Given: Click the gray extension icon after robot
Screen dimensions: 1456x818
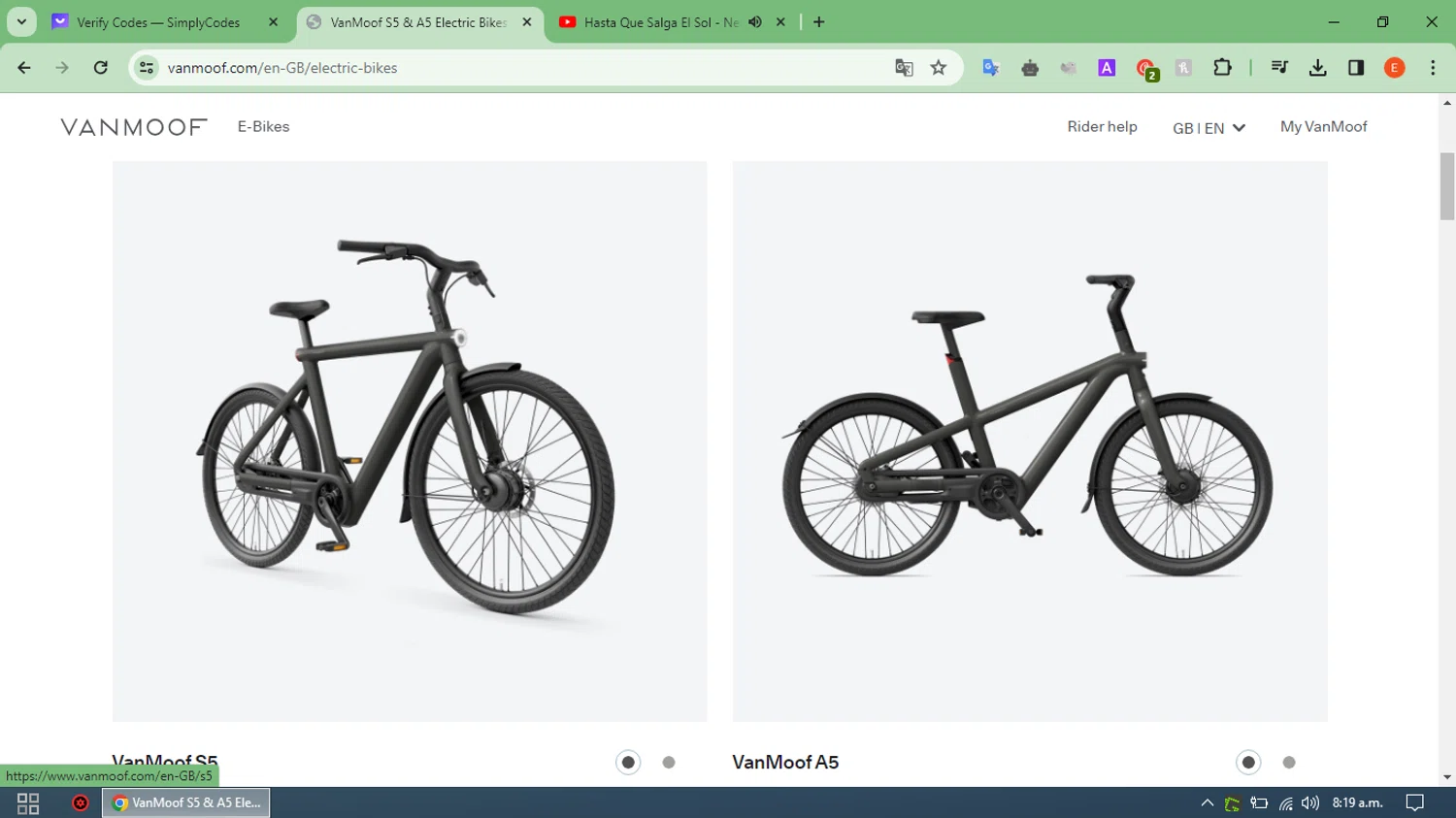Looking at the screenshot, I should coord(1069,68).
